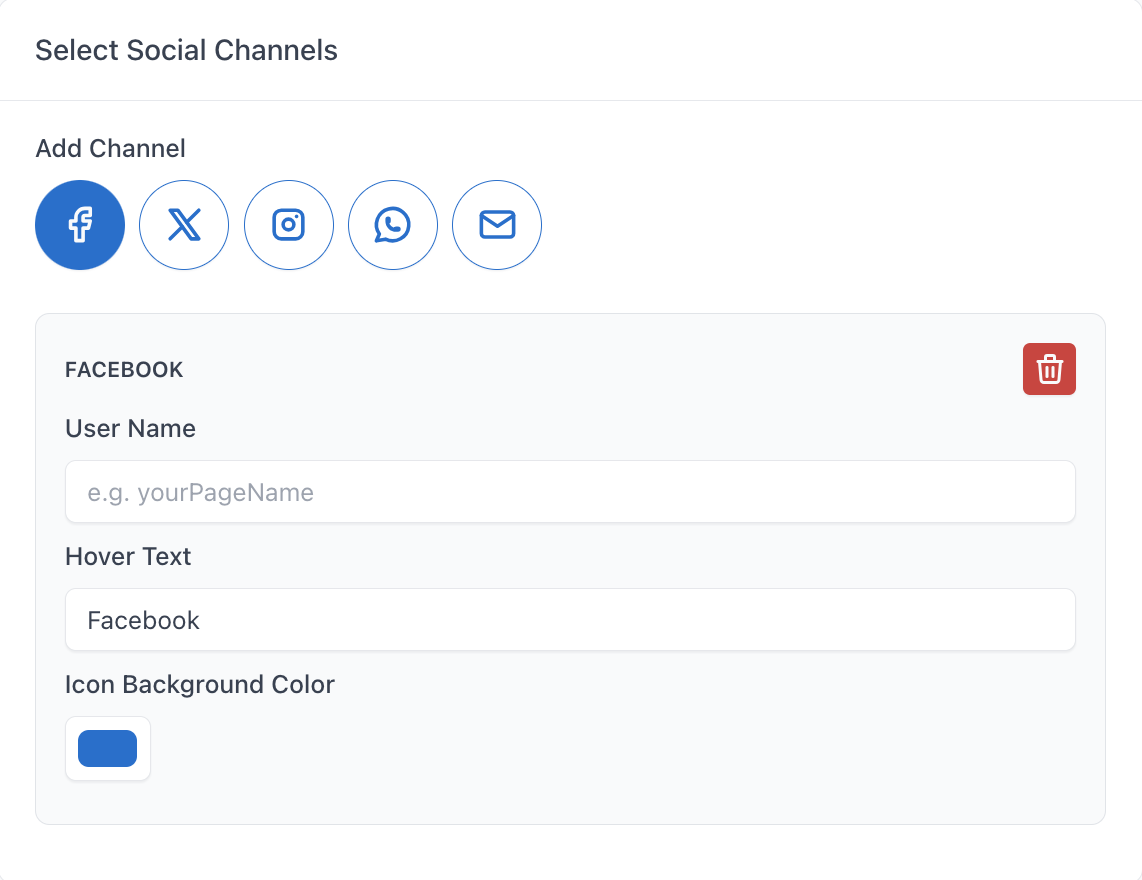Click the 'Select Social Channels' title
The height and width of the screenshot is (880, 1142).
(186, 50)
